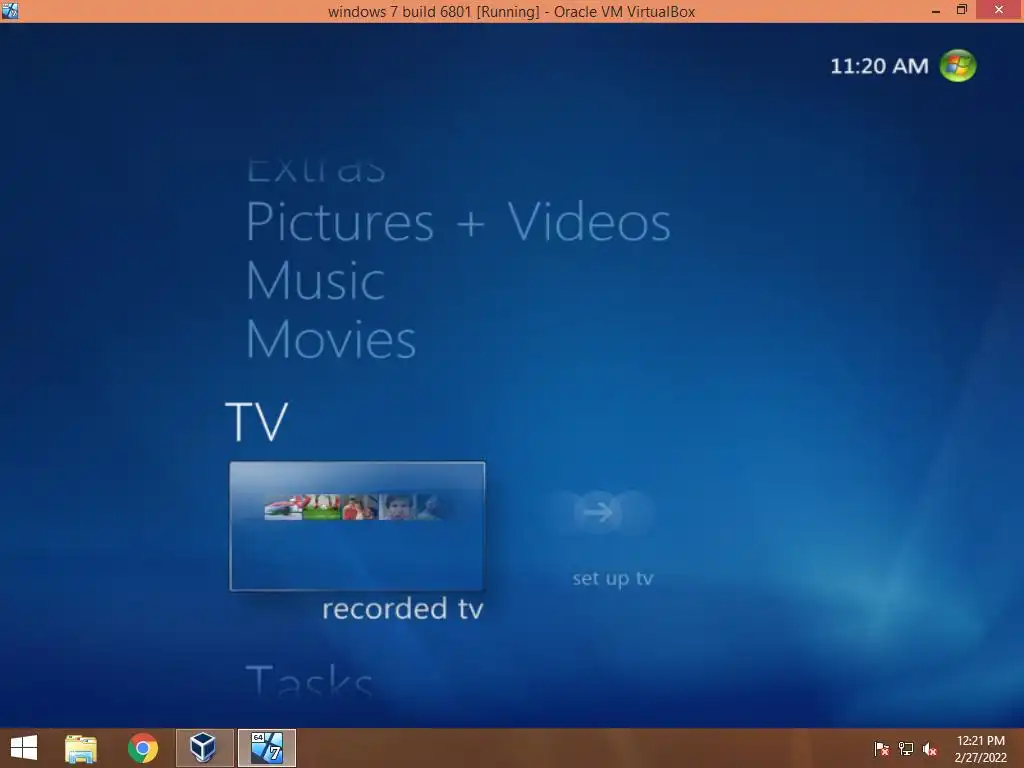Click the network status tray icon
Screen dimensions: 1024x768
(x=906, y=749)
